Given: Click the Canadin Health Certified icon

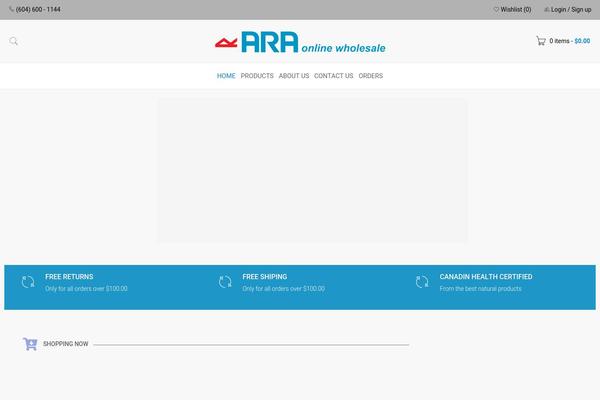Looking at the screenshot, I should [422, 282].
